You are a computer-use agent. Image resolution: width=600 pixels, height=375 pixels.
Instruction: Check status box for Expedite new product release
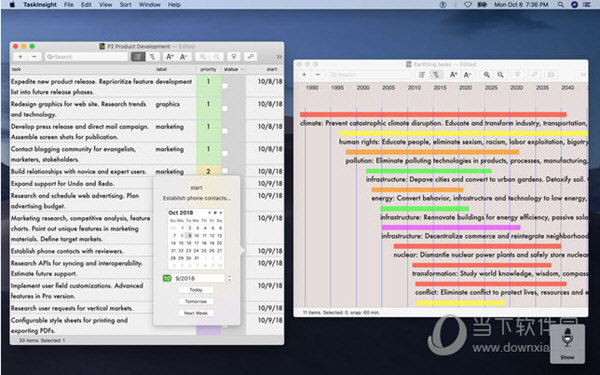tap(225, 86)
